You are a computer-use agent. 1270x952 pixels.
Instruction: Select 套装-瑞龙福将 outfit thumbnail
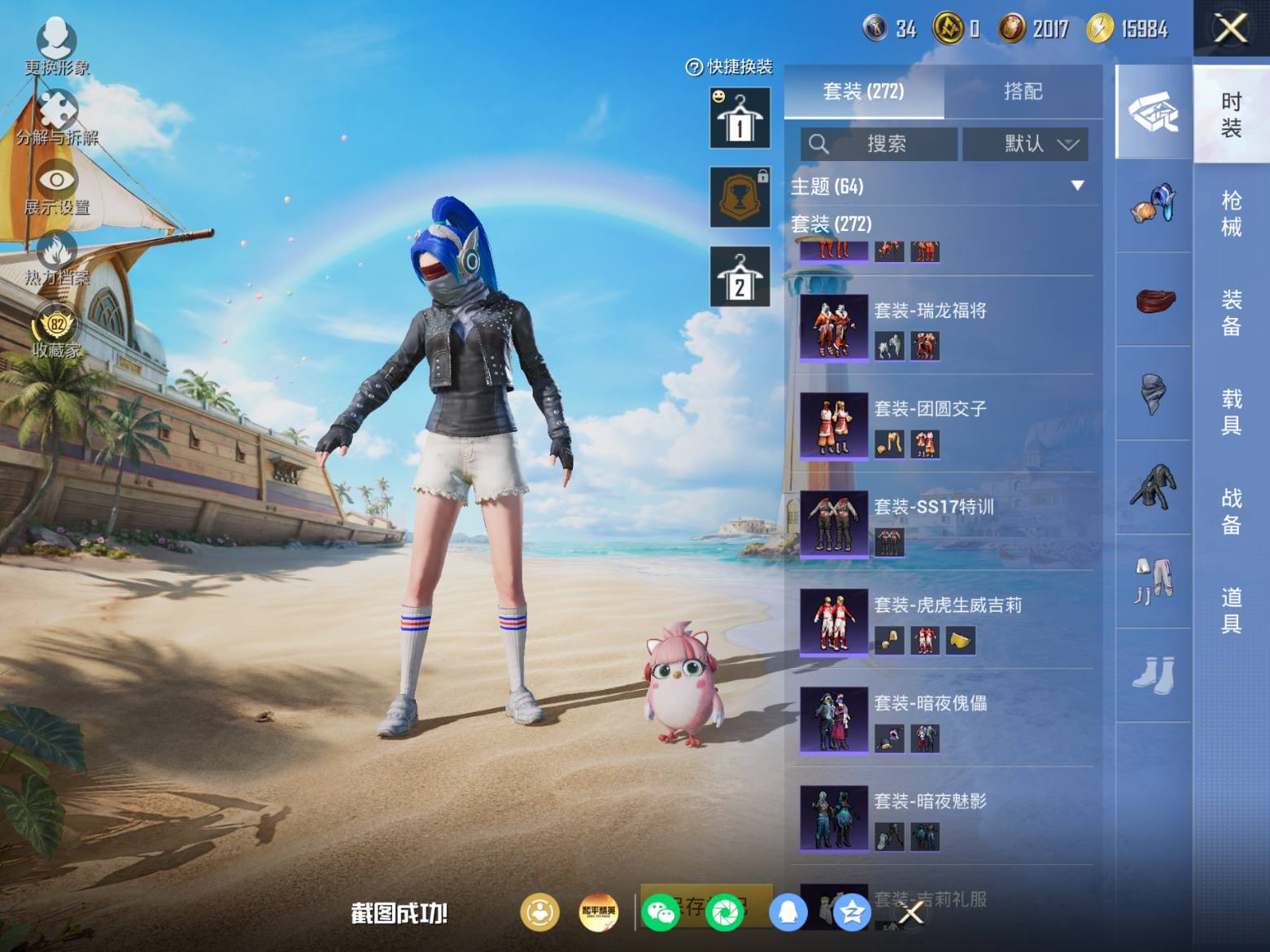pyautogui.click(x=834, y=327)
